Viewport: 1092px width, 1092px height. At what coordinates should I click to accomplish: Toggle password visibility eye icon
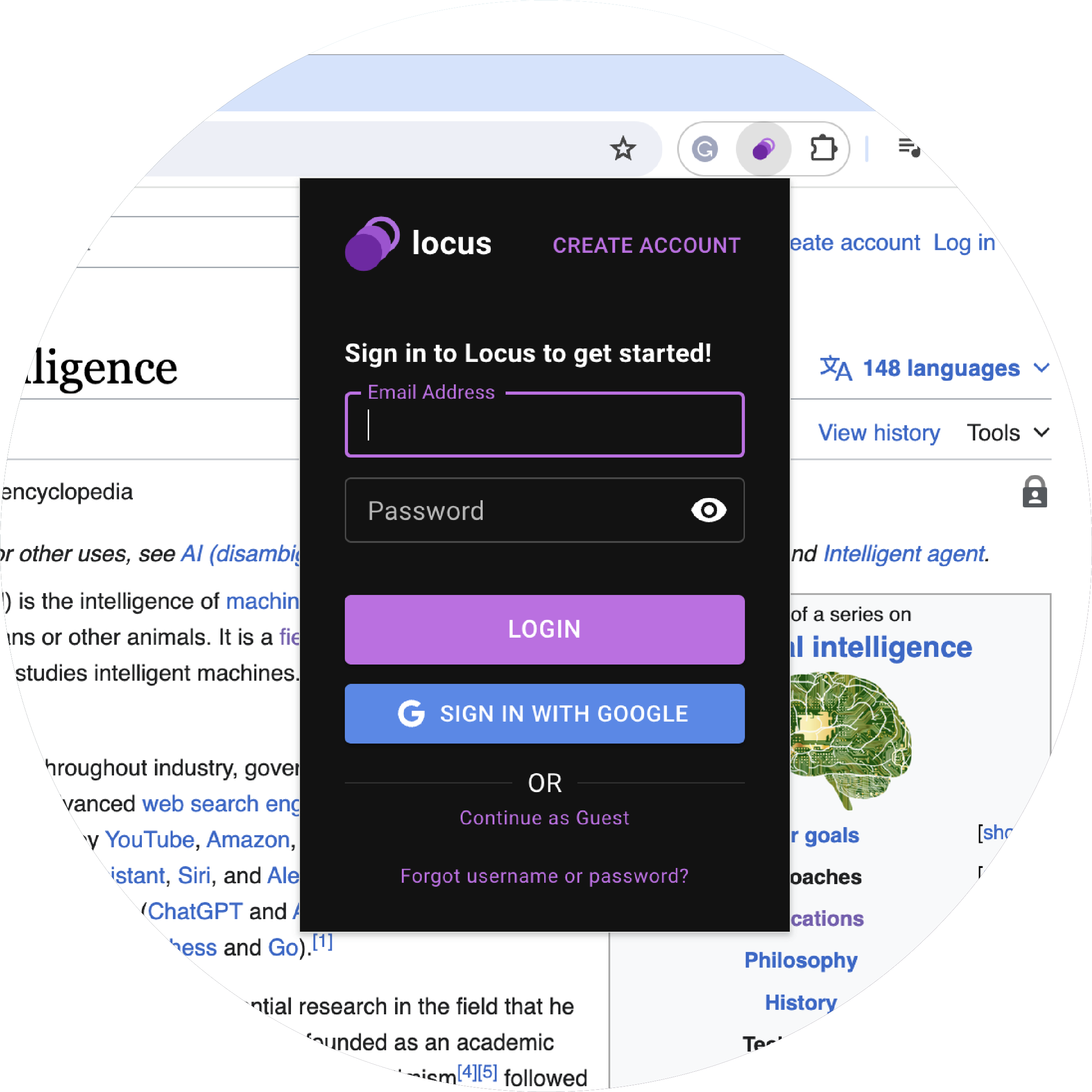click(x=709, y=511)
